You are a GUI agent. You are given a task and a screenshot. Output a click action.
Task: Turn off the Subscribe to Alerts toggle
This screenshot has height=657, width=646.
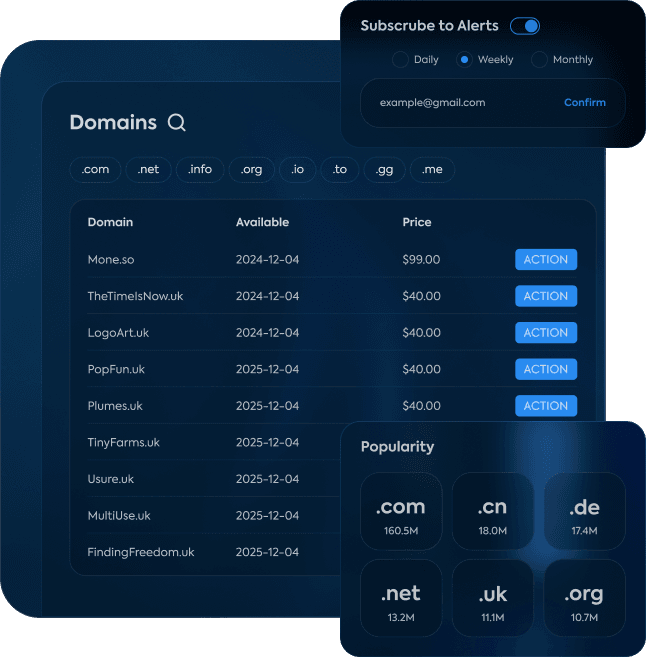(x=525, y=26)
